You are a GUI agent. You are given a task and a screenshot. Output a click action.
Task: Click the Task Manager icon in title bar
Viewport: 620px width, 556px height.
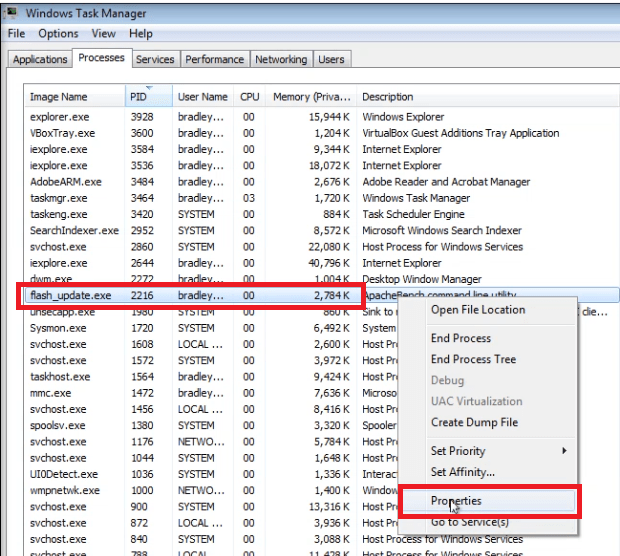(12, 13)
